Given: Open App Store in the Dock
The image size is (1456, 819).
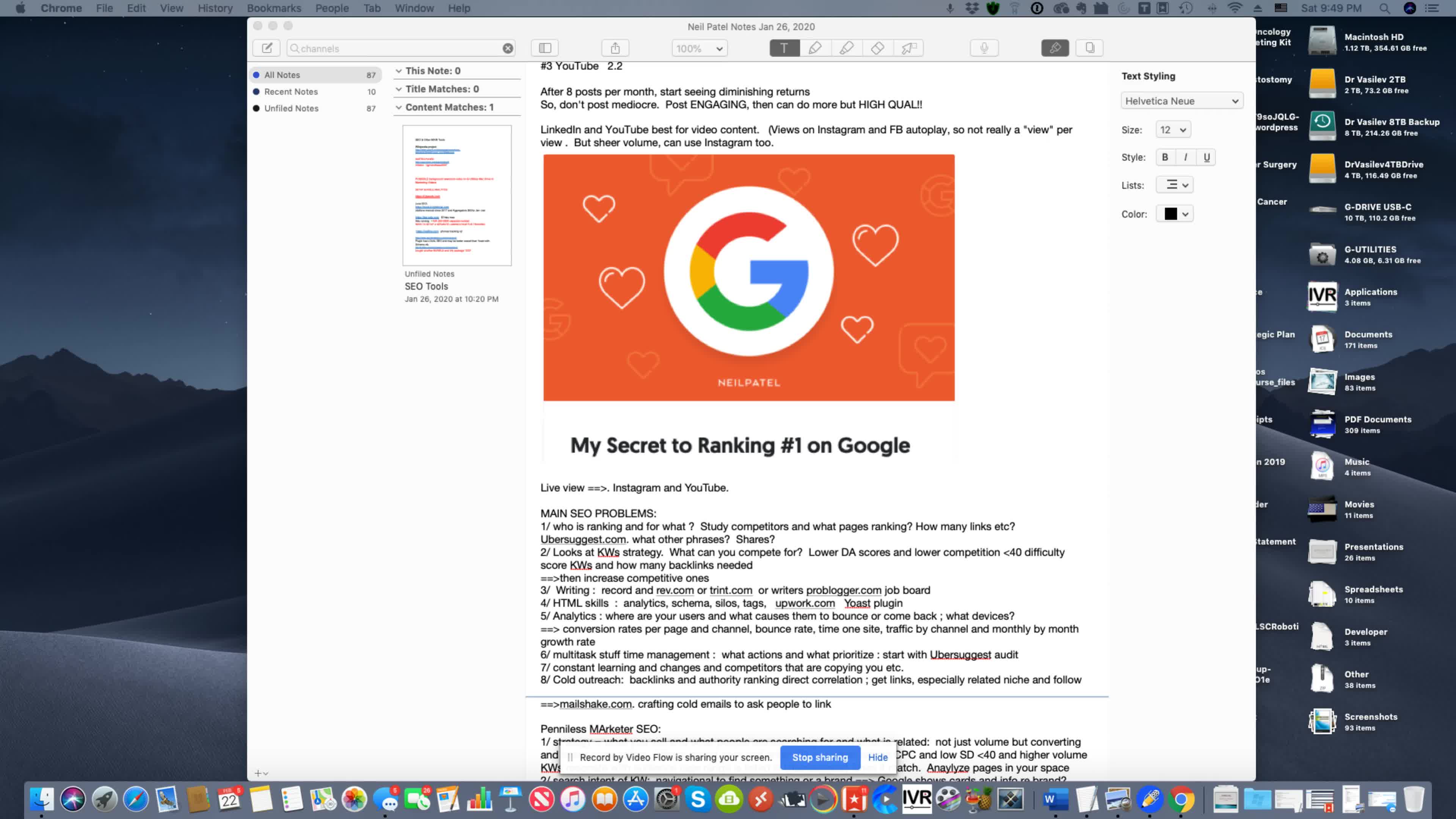Looking at the screenshot, I should coord(635,799).
